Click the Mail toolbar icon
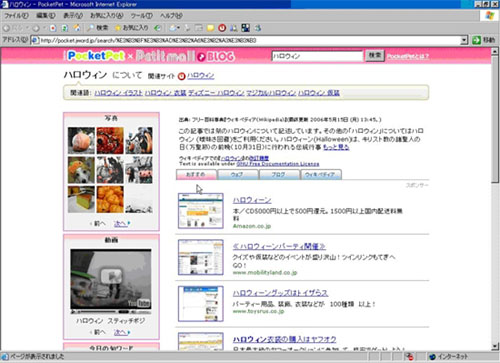Screen dimensions: 500x363 pos(173,28)
